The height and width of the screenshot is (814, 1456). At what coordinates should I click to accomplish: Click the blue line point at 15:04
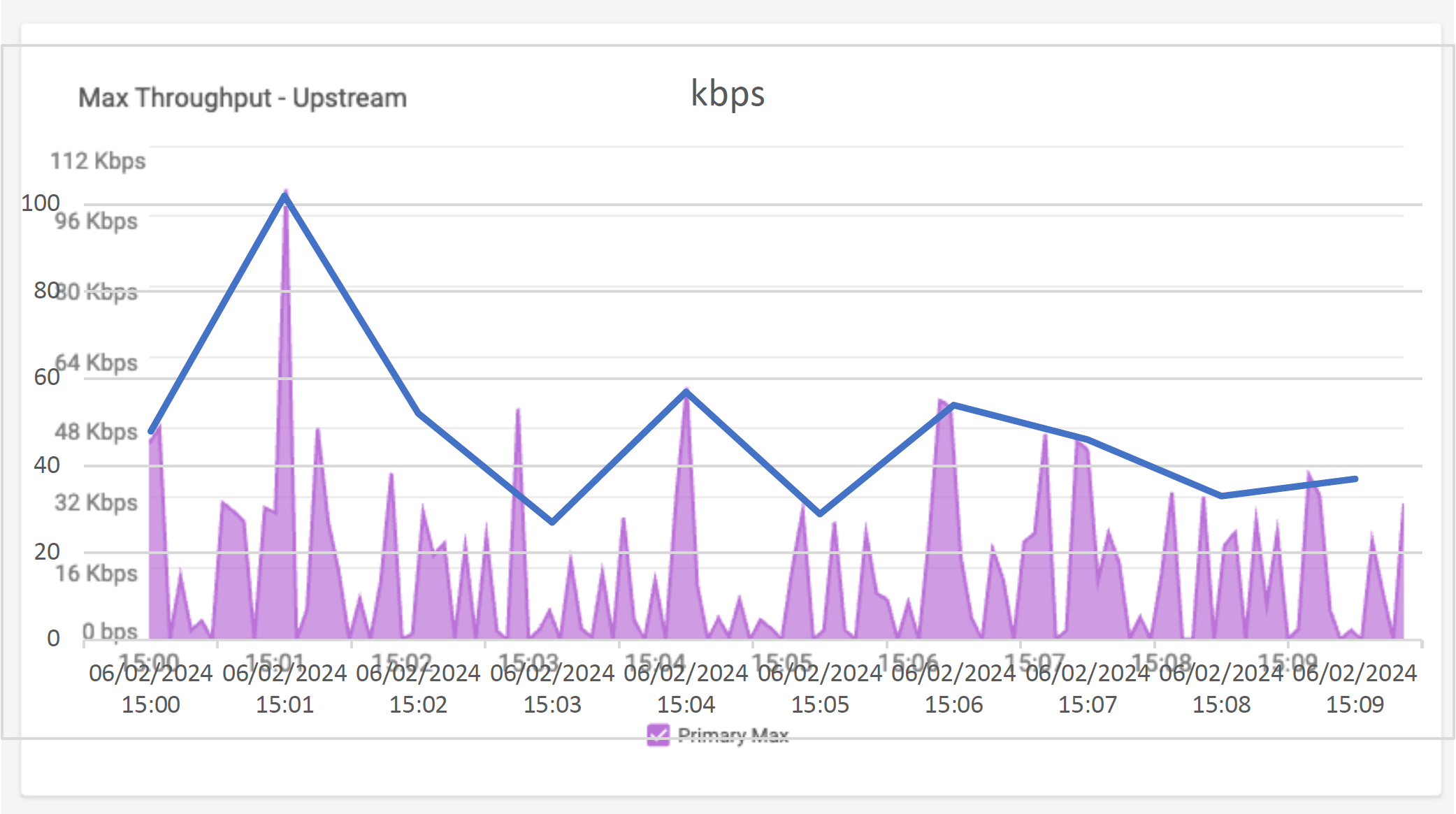pyautogui.click(x=686, y=392)
